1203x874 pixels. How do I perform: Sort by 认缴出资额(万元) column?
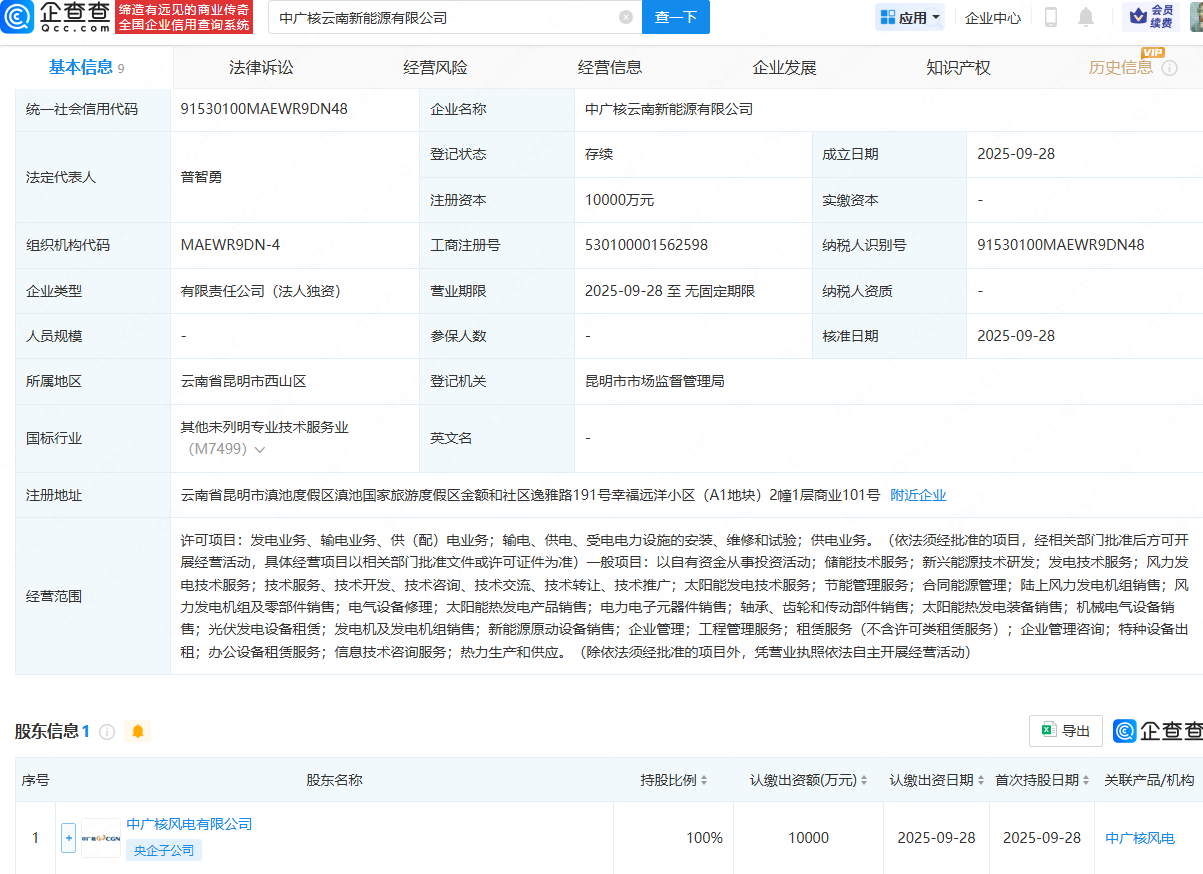click(x=863, y=780)
